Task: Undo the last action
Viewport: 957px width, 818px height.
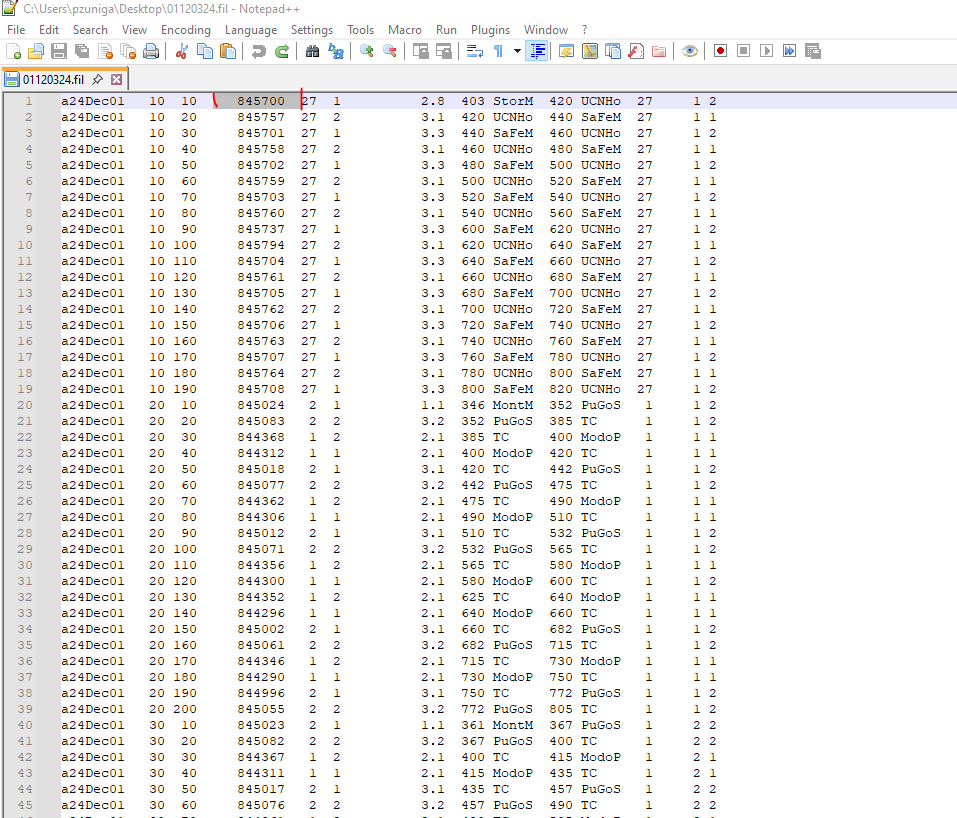Action: pyautogui.click(x=259, y=51)
